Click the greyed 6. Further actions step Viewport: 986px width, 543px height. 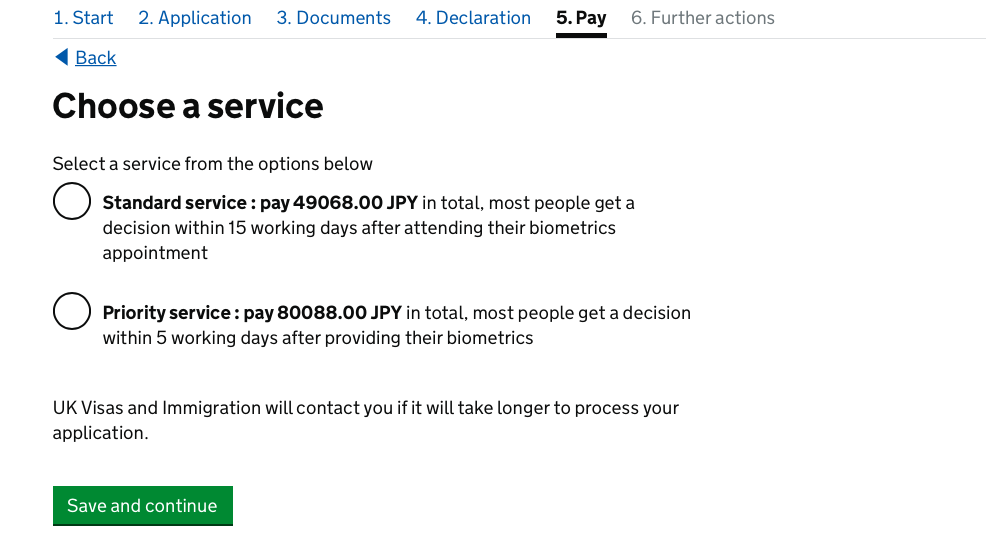[x=702, y=18]
